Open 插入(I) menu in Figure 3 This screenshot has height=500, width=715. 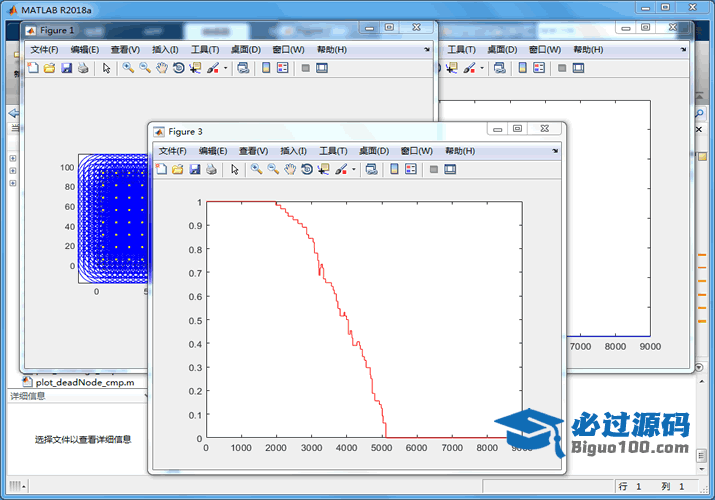click(x=293, y=151)
